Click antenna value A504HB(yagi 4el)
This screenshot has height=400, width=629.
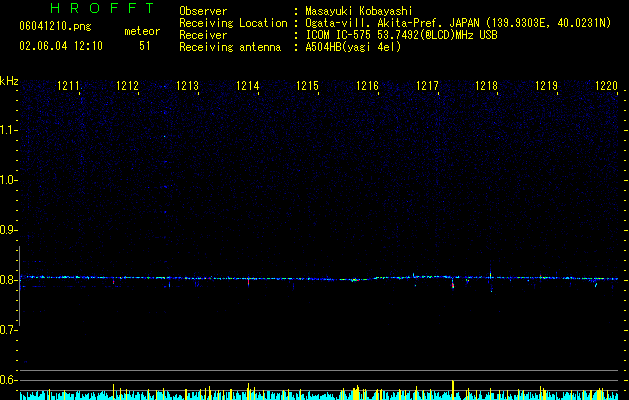pos(353,47)
